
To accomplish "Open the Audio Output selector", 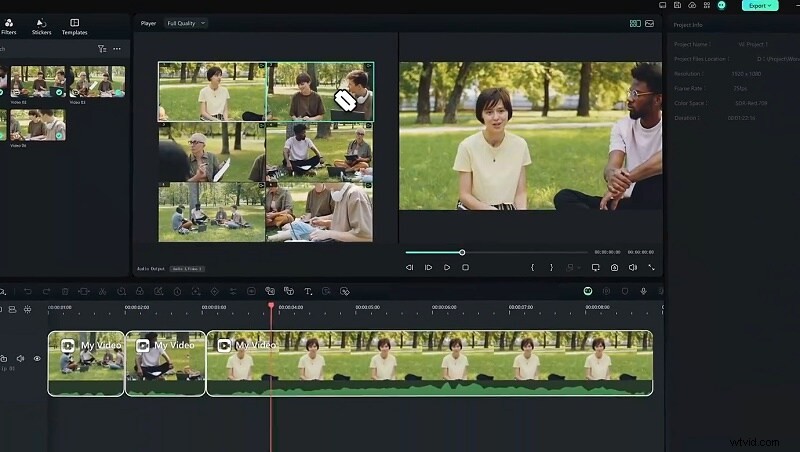I will 187,269.
